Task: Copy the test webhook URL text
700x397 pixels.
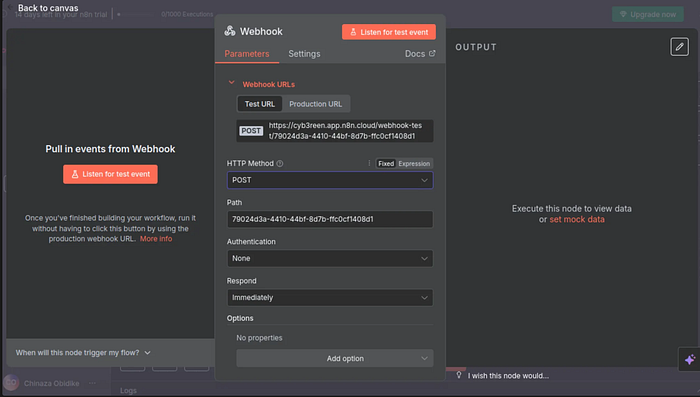Action: click(345, 131)
